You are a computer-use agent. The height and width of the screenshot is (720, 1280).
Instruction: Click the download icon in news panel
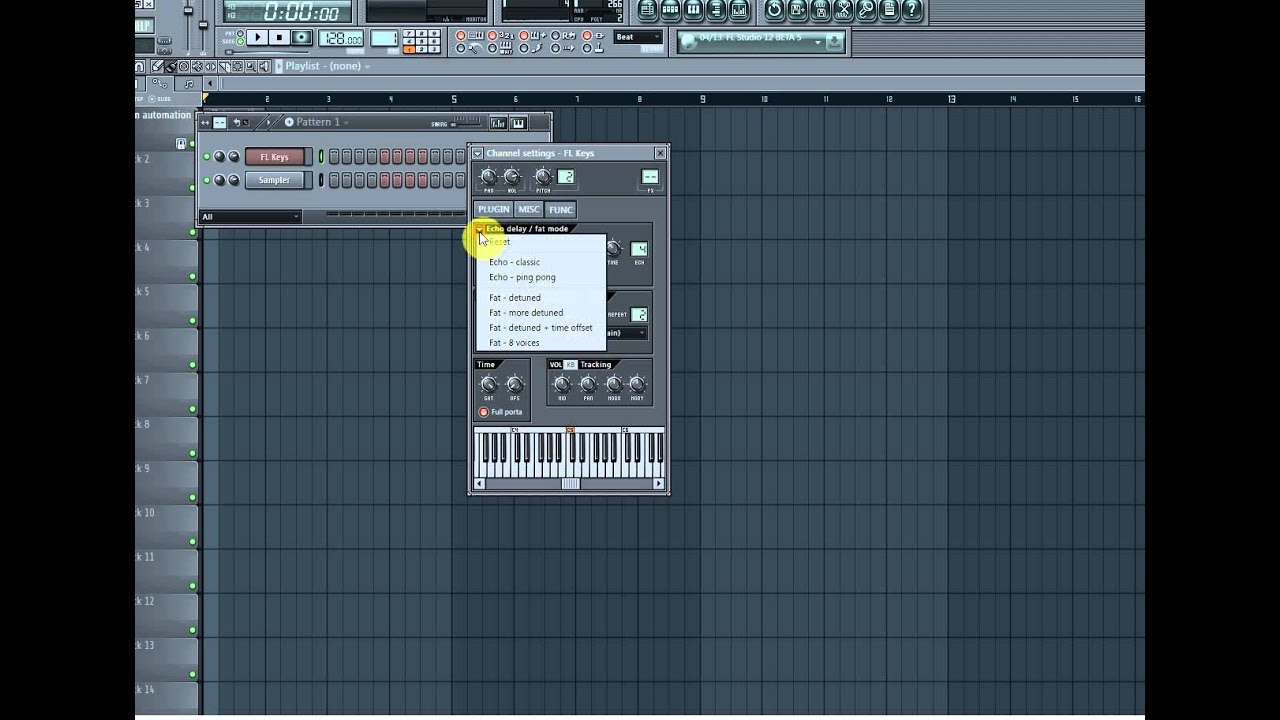coord(835,42)
